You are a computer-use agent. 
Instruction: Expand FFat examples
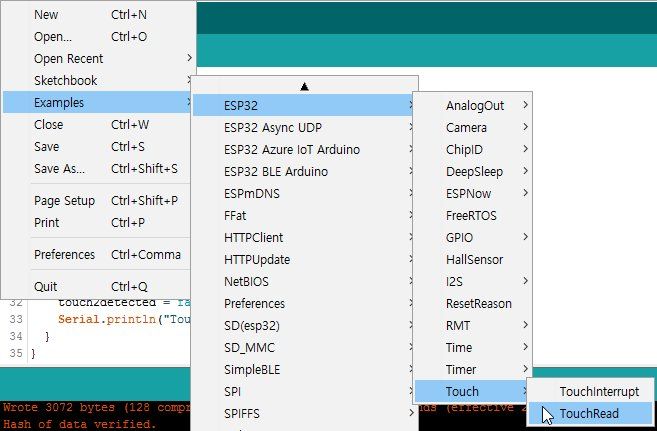coord(304,216)
